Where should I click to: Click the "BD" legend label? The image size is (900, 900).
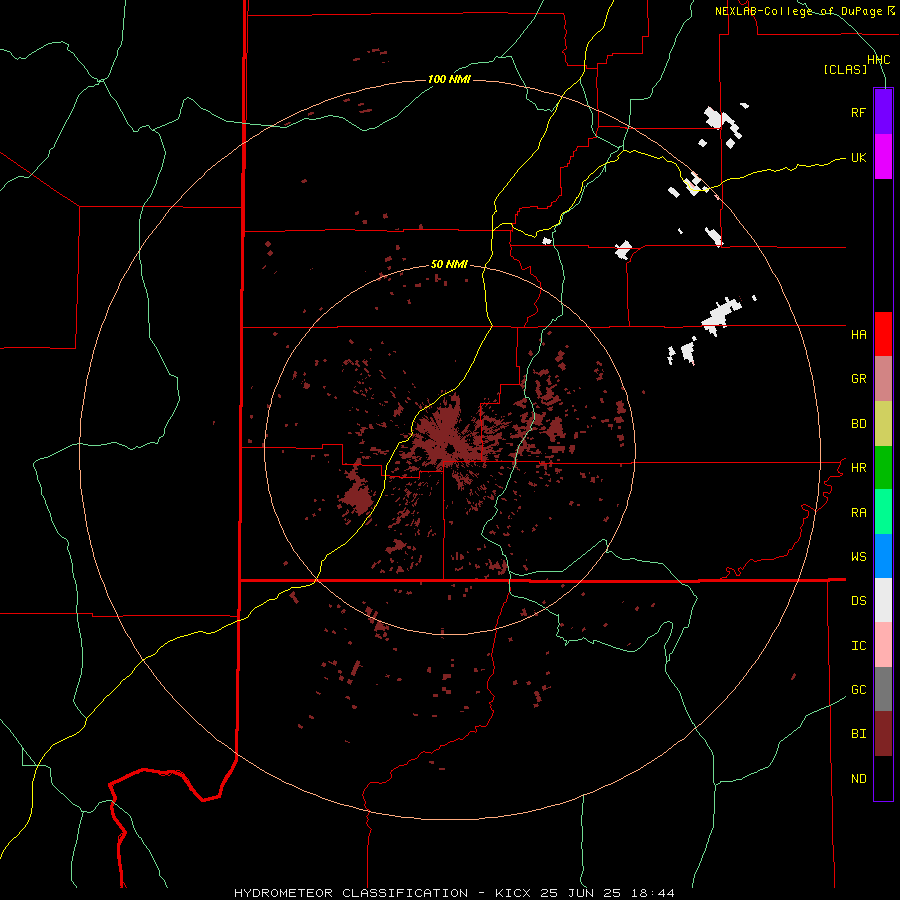tap(858, 424)
